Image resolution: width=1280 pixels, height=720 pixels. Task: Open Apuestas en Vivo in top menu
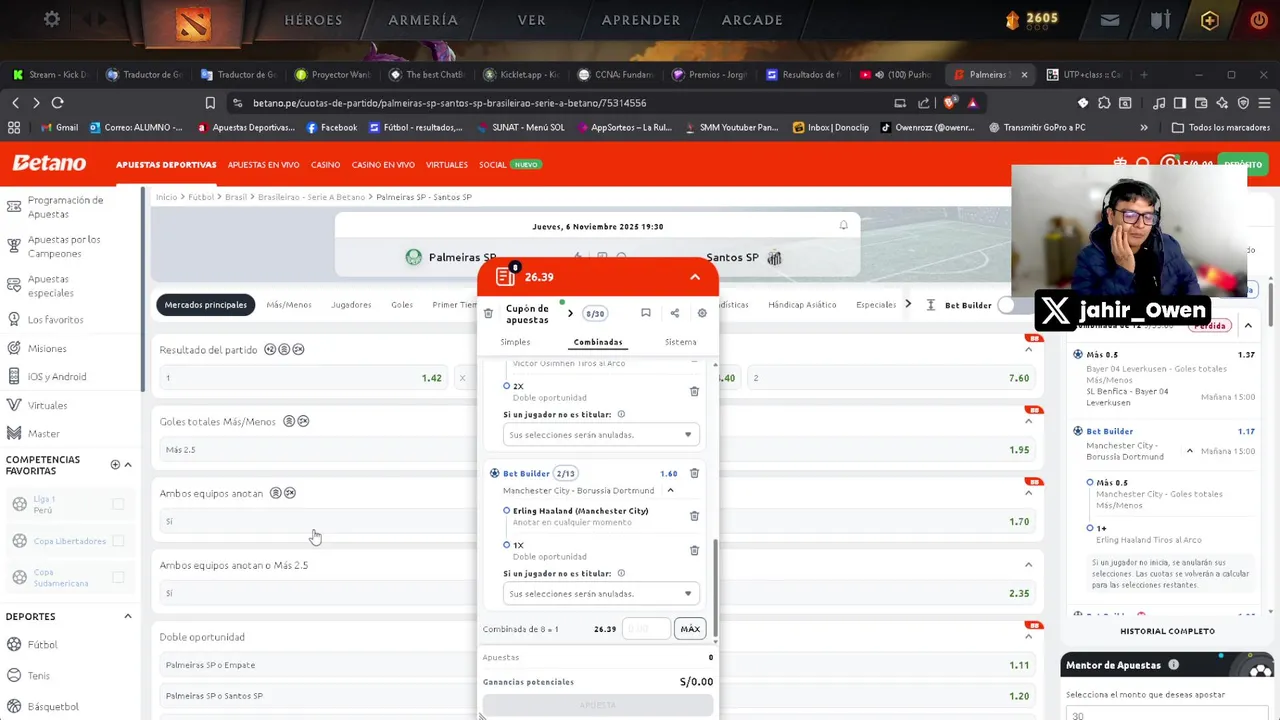[263, 164]
